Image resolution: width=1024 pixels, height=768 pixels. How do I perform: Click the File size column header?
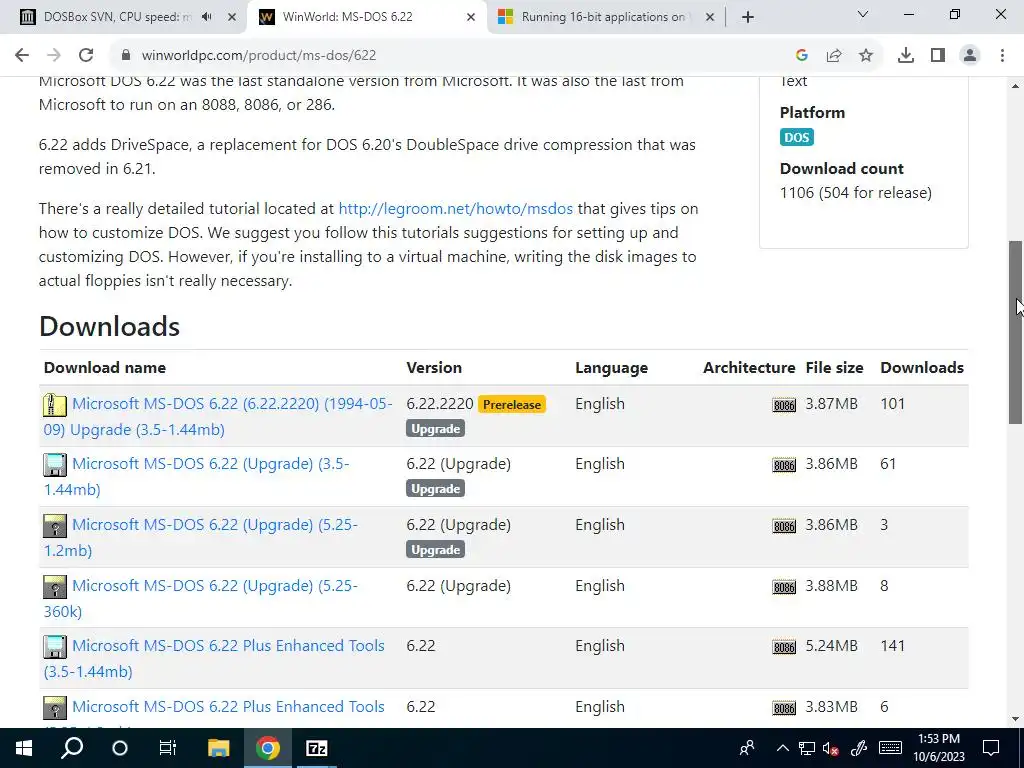tap(834, 368)
